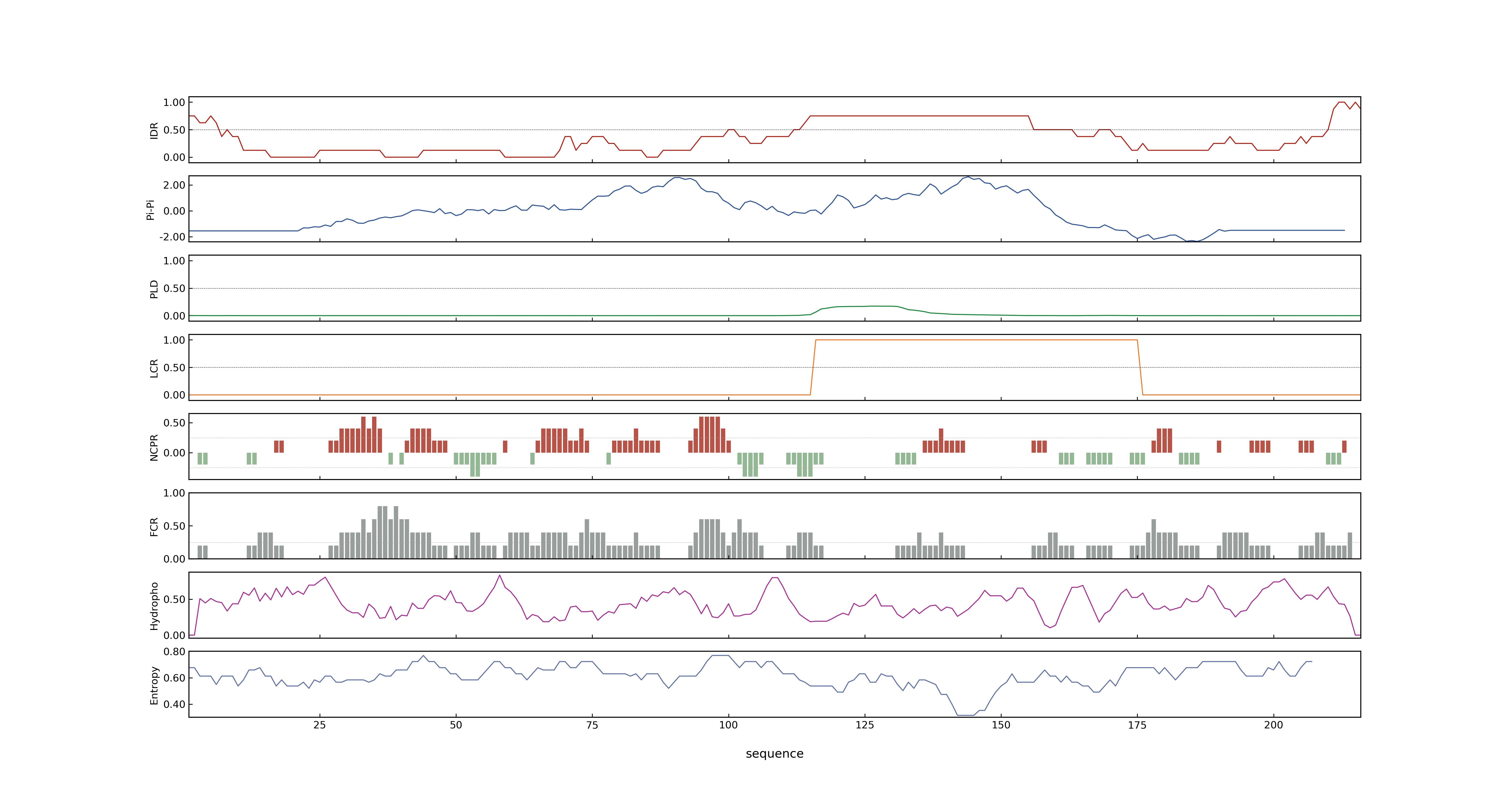The width and height of the screenshot is (1512, 806).
Task: Click the PLD y-axis label
Action: [x=154, y=288]
